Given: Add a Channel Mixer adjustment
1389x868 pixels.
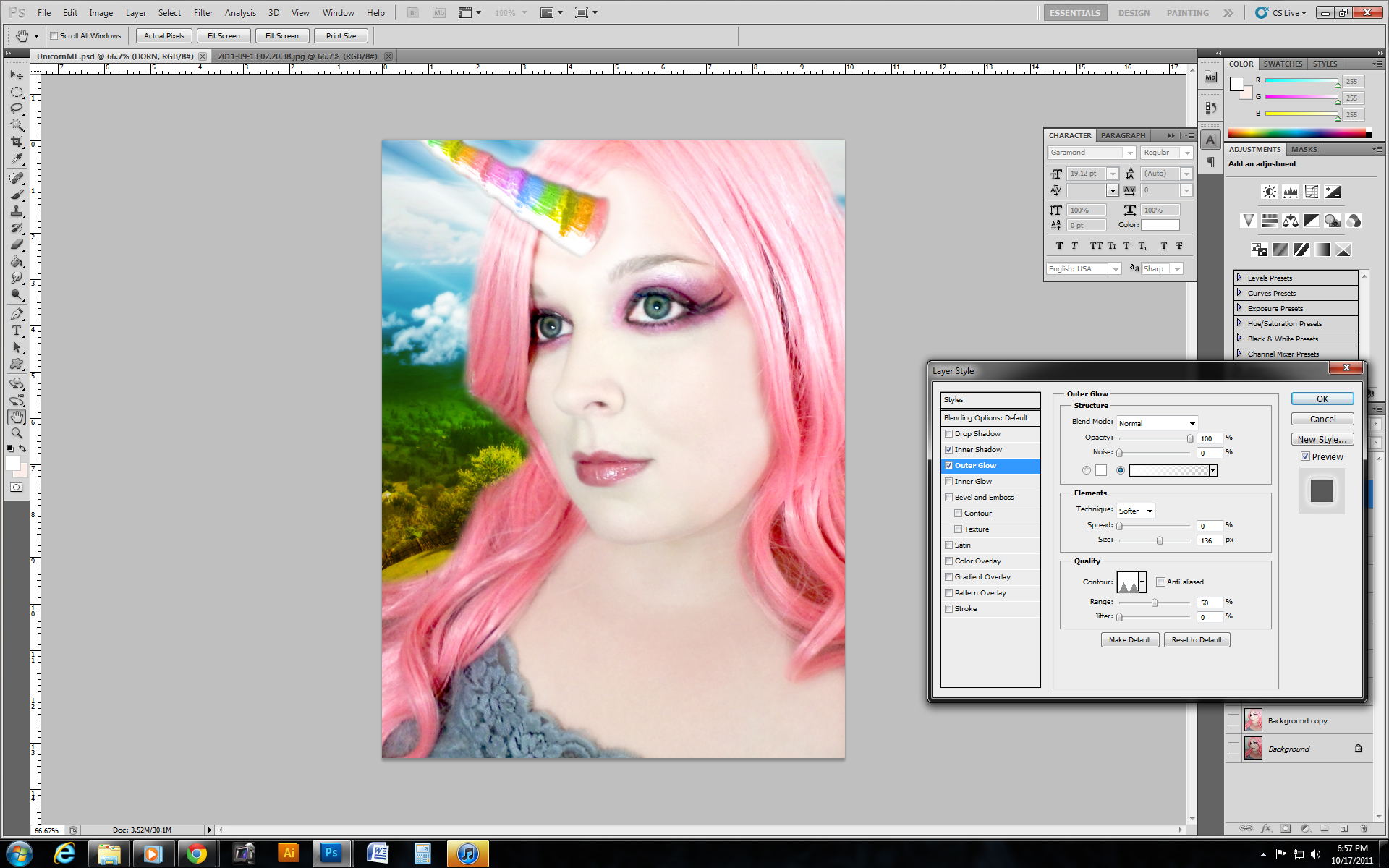Looking at the screenshot, I should point(1354,221).
